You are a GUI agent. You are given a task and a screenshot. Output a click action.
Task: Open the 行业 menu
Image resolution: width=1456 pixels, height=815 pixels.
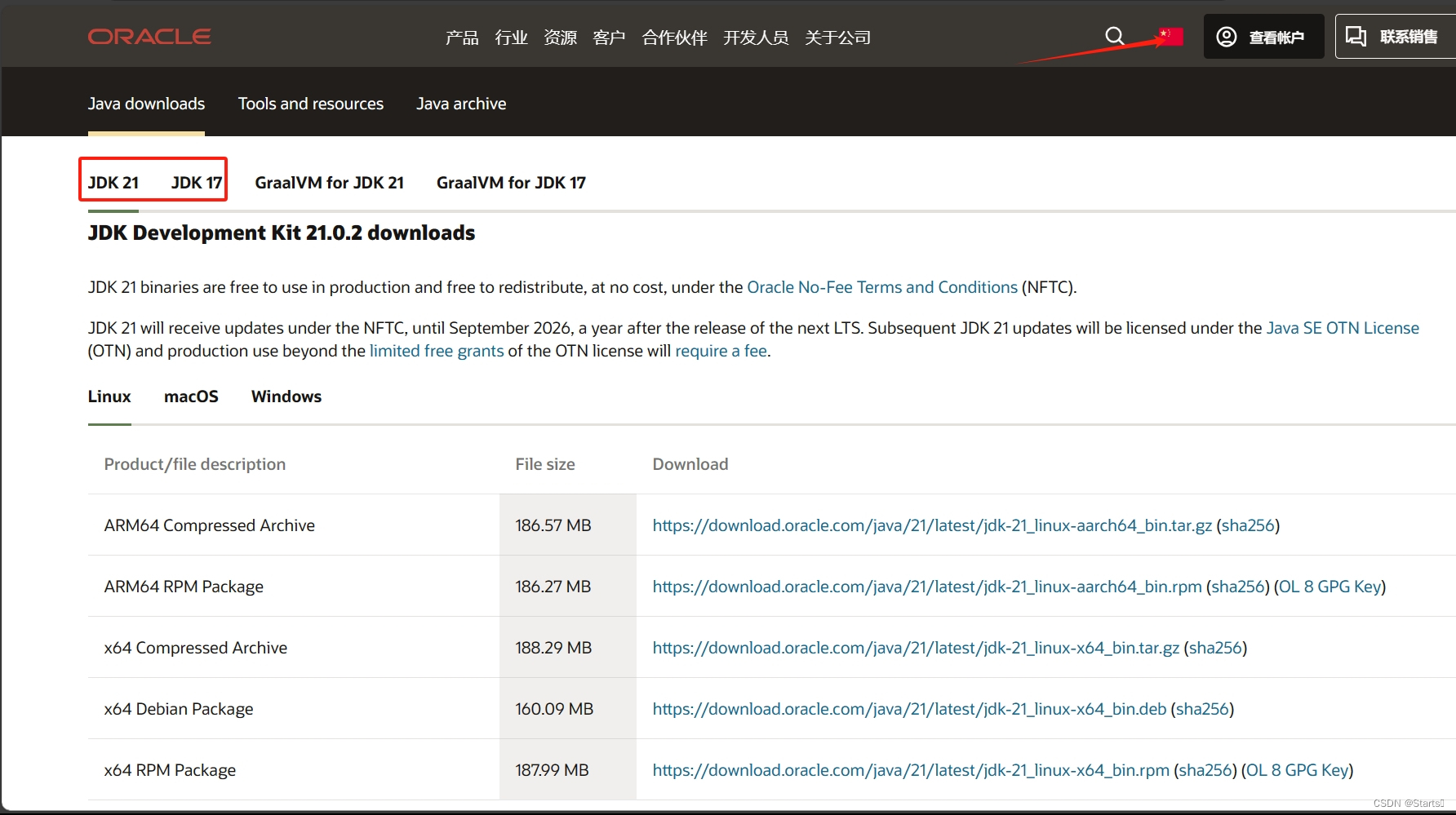click(x=511, y=38)
